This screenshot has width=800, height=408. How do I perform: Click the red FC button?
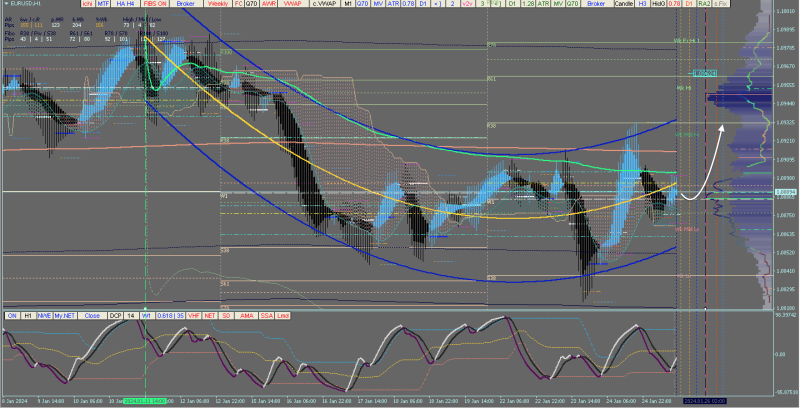click(x=238, y=4)
